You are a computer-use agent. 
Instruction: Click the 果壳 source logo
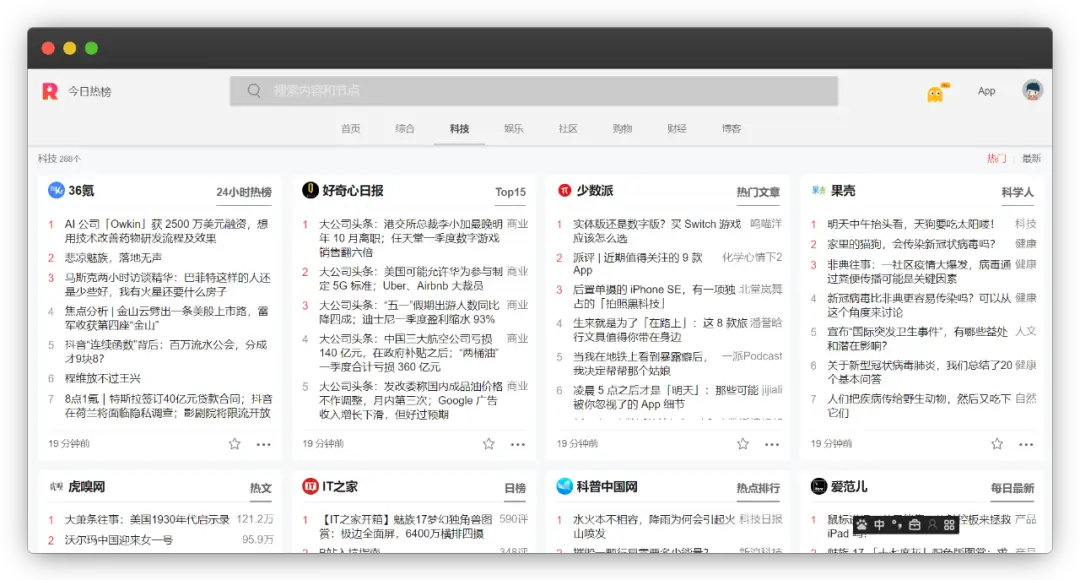819,190
